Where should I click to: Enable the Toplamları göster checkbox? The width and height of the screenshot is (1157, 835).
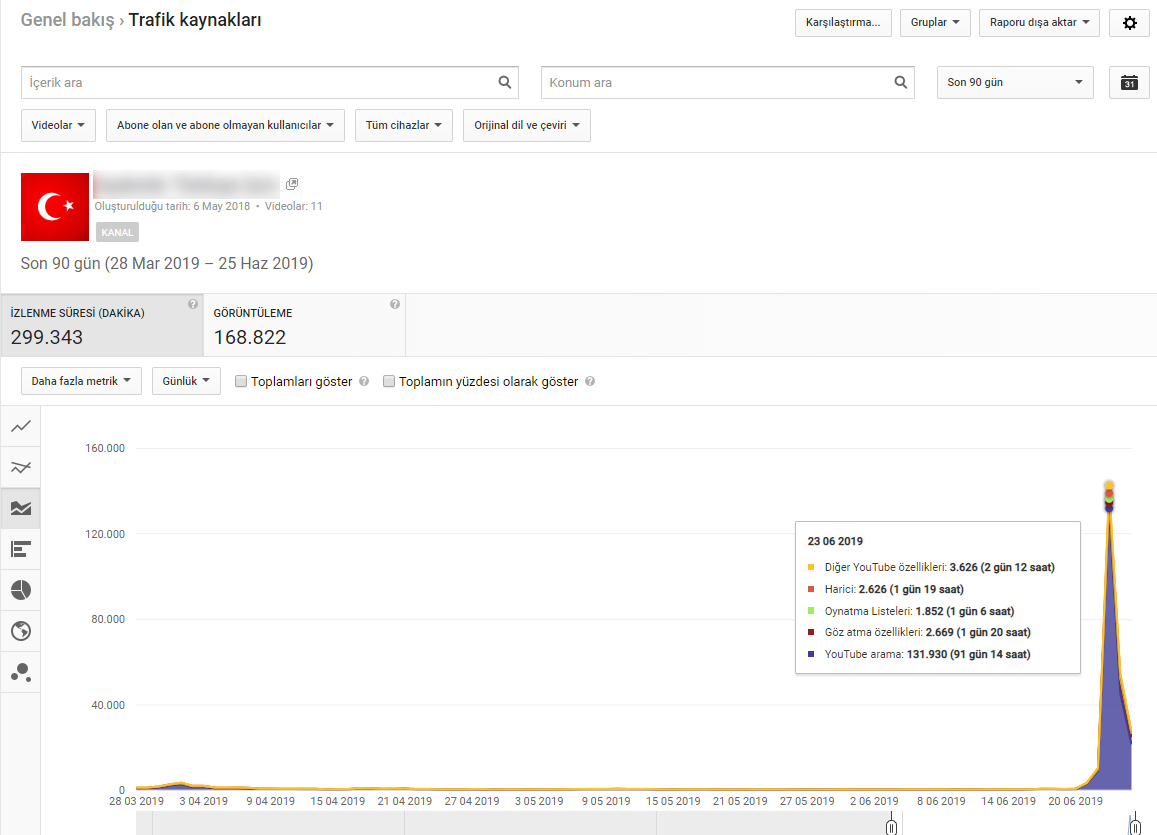(x=241, y=381)
